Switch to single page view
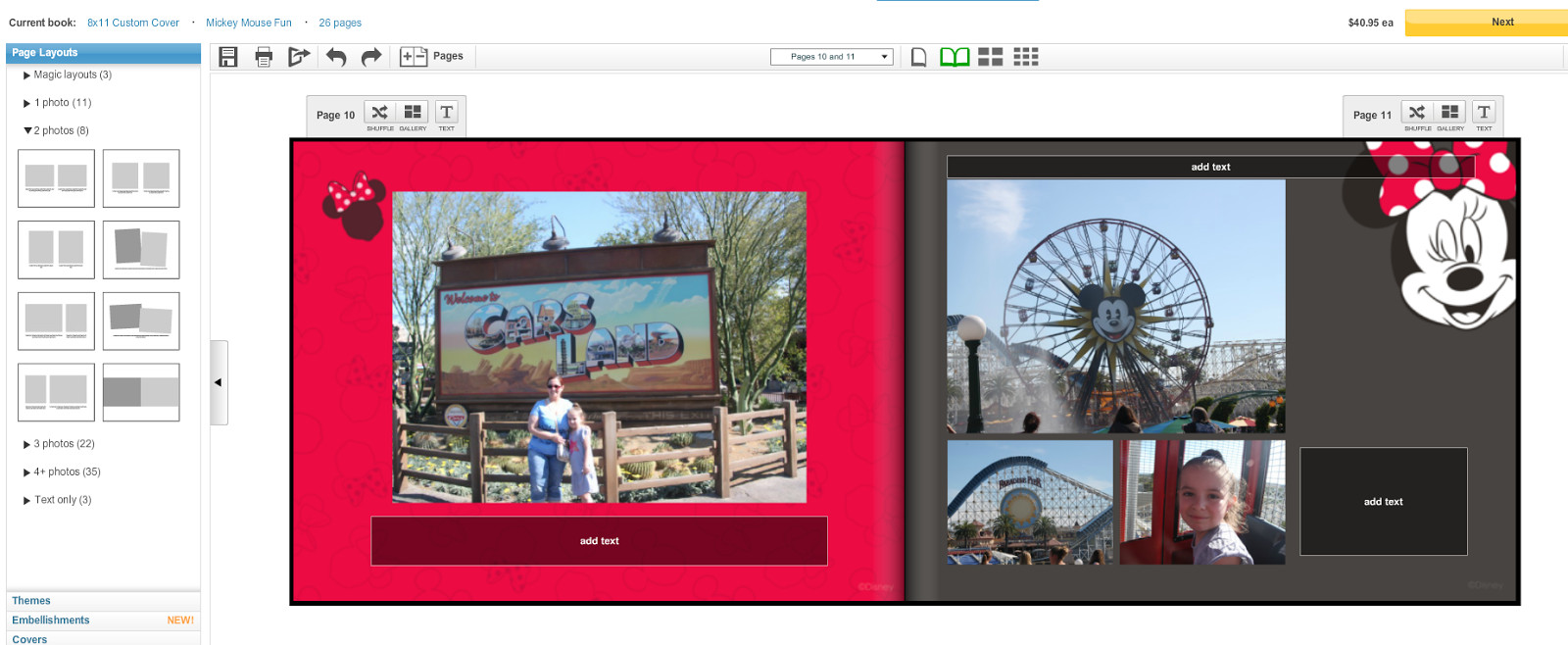This screenshot has width=1568, height=645. tap(918, 57)
